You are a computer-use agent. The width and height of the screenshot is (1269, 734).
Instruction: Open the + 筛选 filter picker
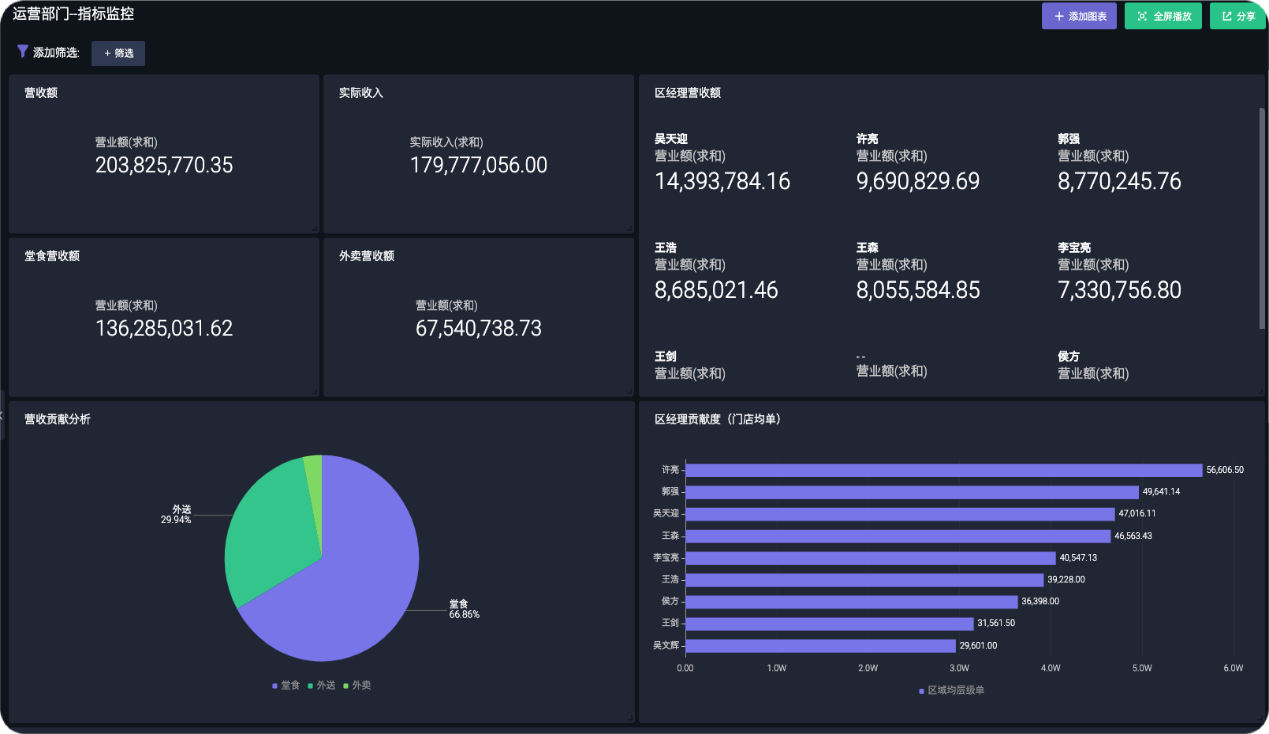pyautogui.click(x=118, y=53)
